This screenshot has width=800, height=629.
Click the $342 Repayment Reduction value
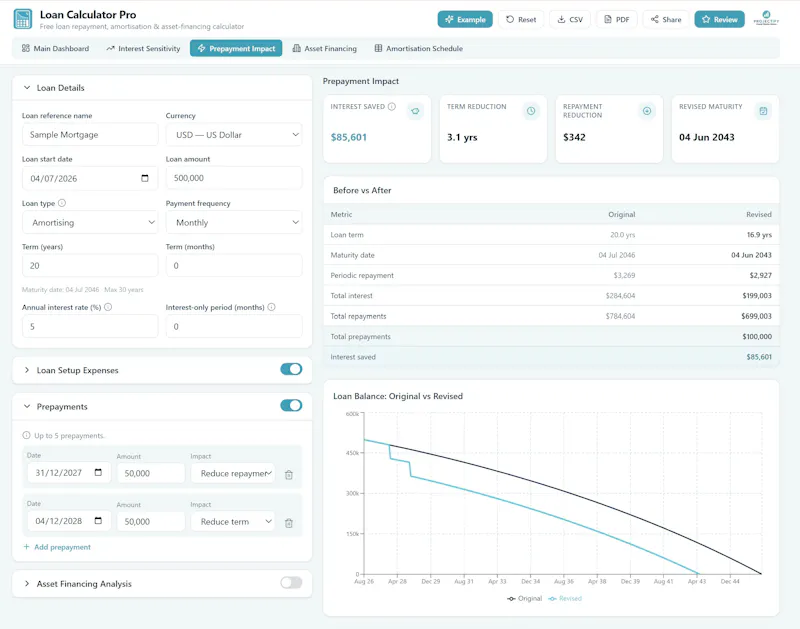pos(574,137)
